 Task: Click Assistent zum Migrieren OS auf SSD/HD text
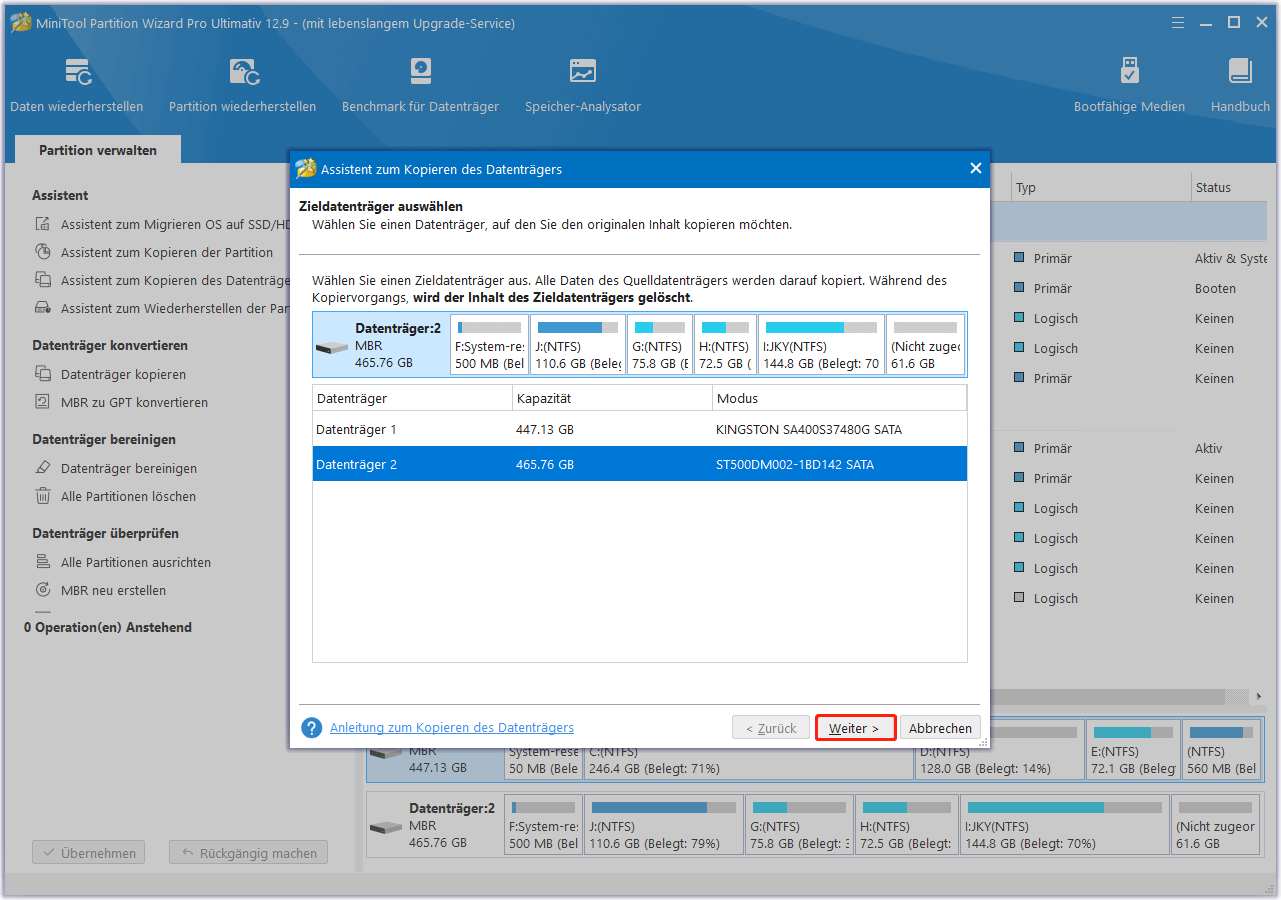coord(174,225)
